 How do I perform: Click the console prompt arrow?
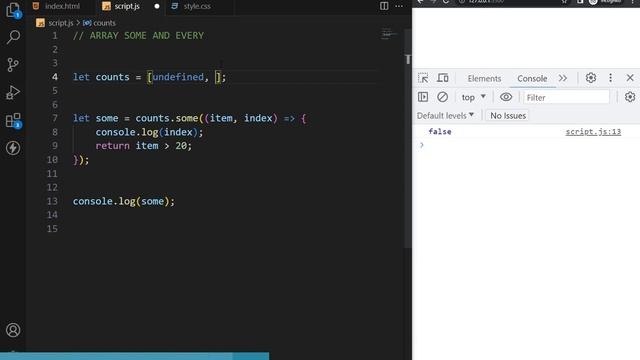pyautogui.click(x=422, y=145)
